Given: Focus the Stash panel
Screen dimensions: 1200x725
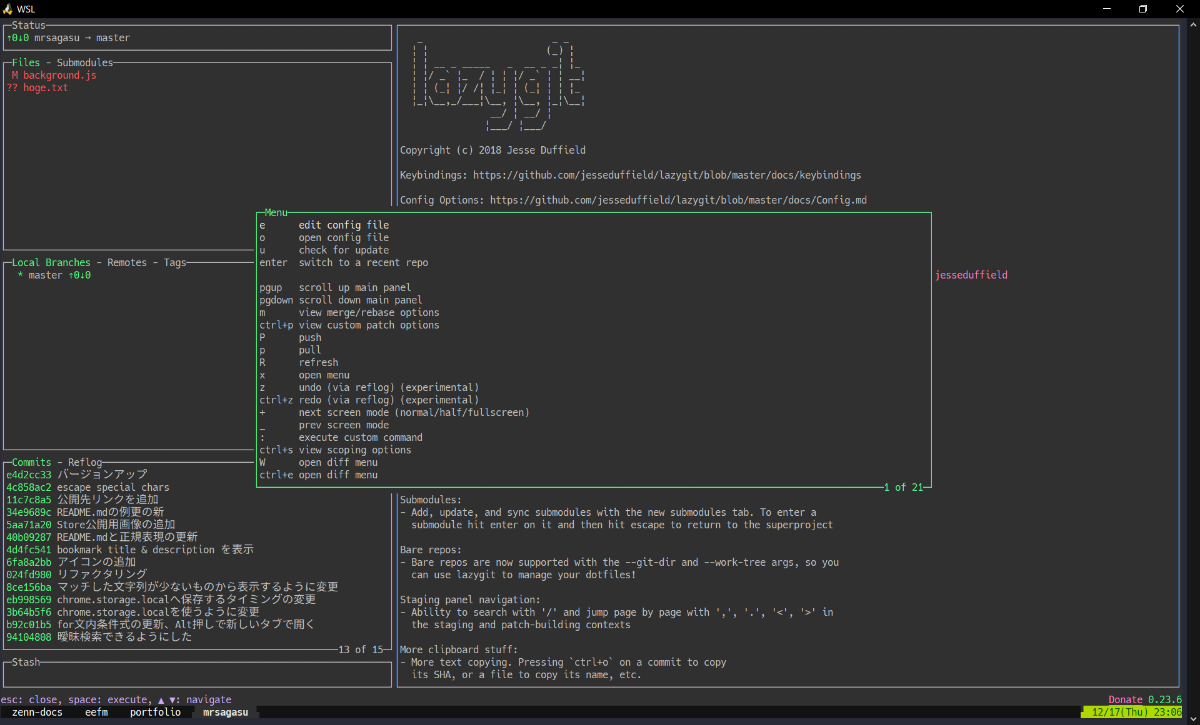Looking at the screenshot, I should click(197, 675).
